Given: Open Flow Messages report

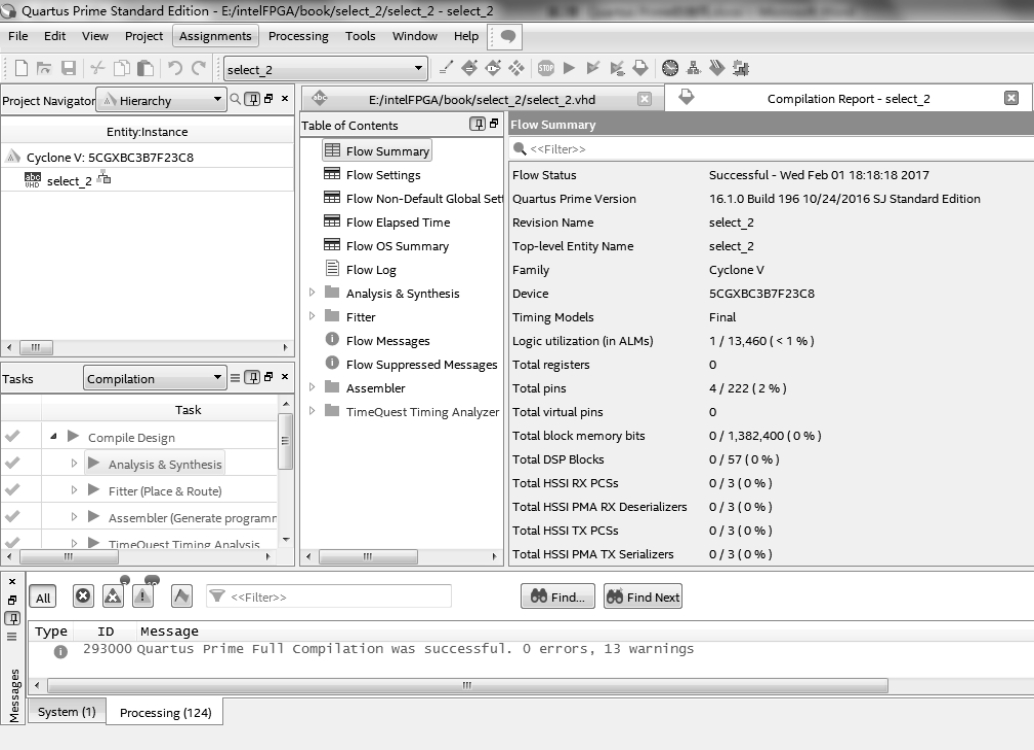Looking at the screenshot, I should tap(387, 341).
